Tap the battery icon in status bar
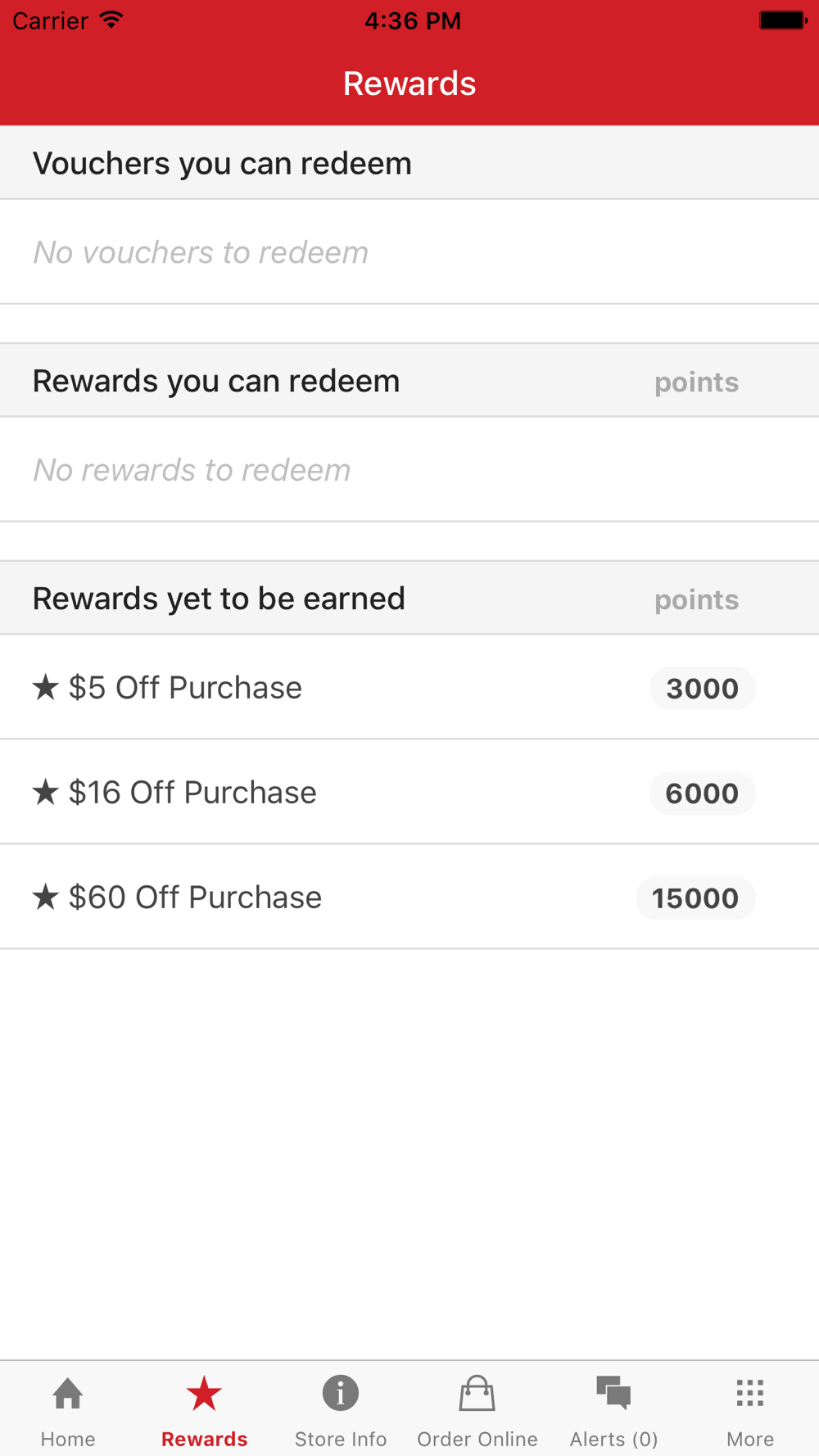 pos(782,20)
